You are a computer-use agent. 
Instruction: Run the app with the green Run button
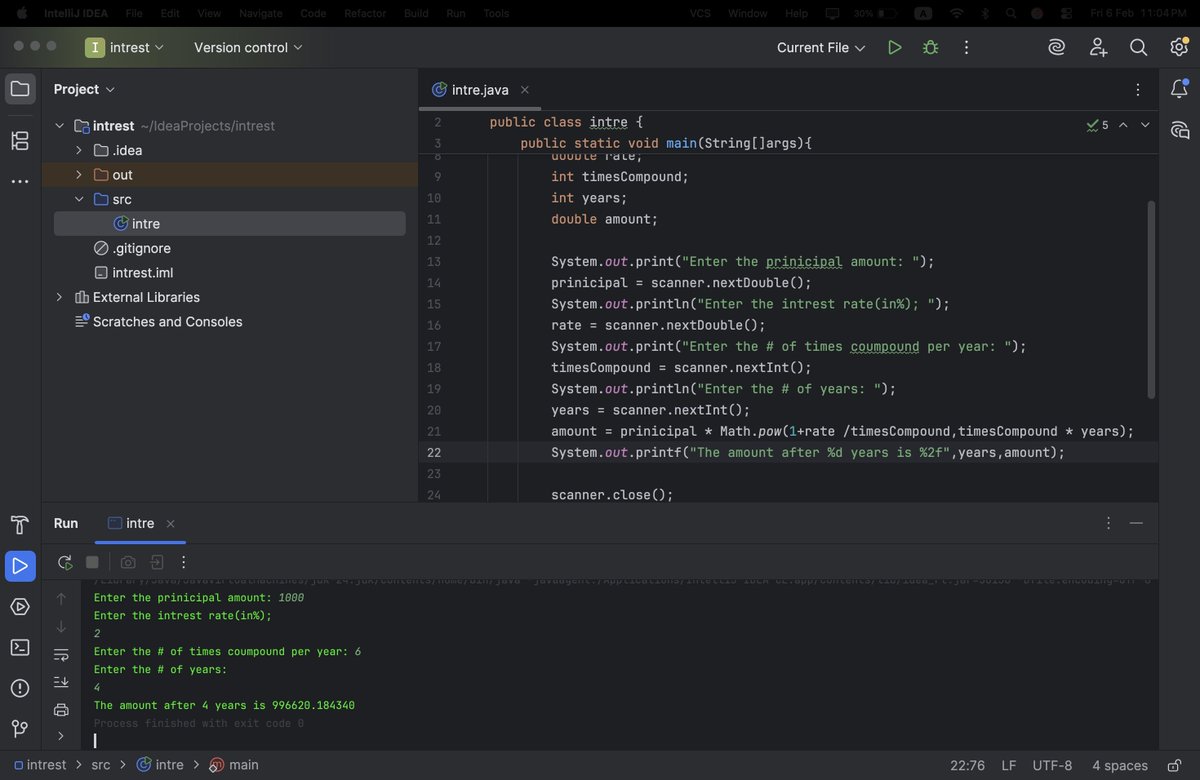[x=894, y=46]
